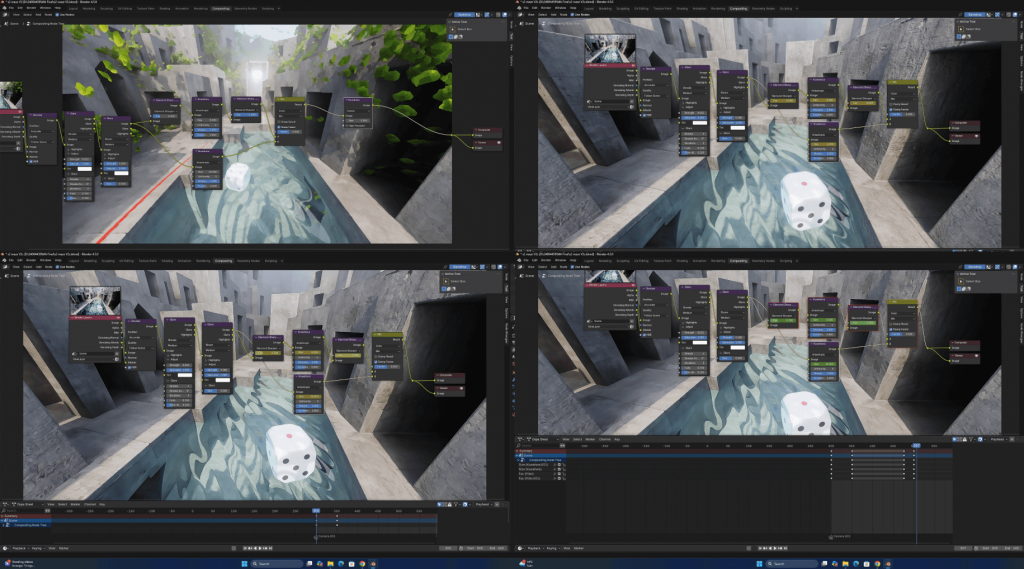Click Blender logo icon in top-left window menu bar
1024x569 pixels.
pos(4,8)
